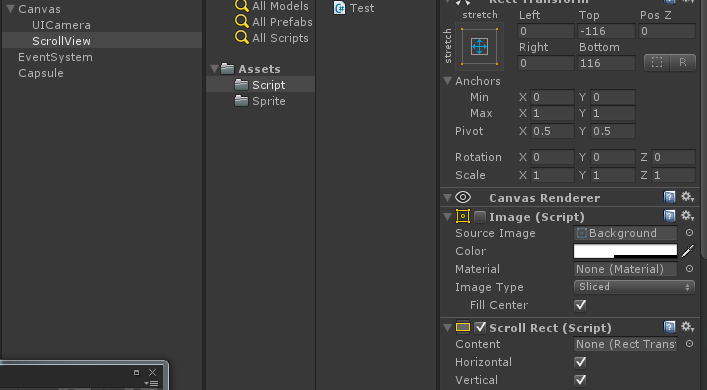The width and height of the screenshot is (707, 390).
Task: Disable the Scroll Rect component checkbox
Action: pyautogui.click(x=480, y=327)
